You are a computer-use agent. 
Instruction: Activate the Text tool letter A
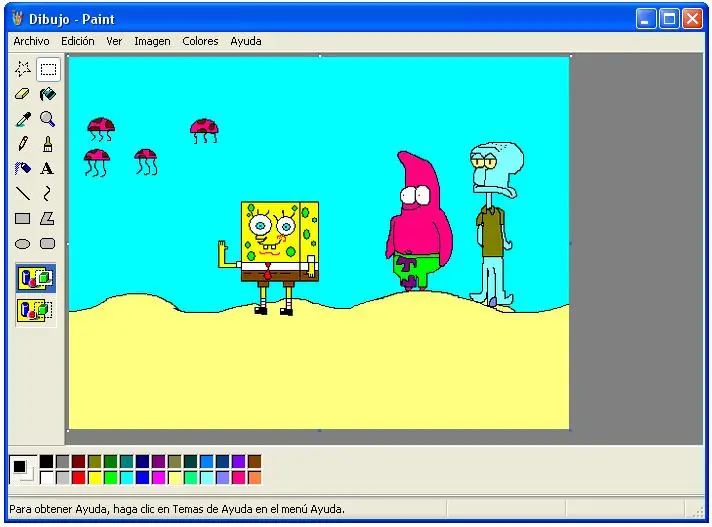click(x=47, y=168)
